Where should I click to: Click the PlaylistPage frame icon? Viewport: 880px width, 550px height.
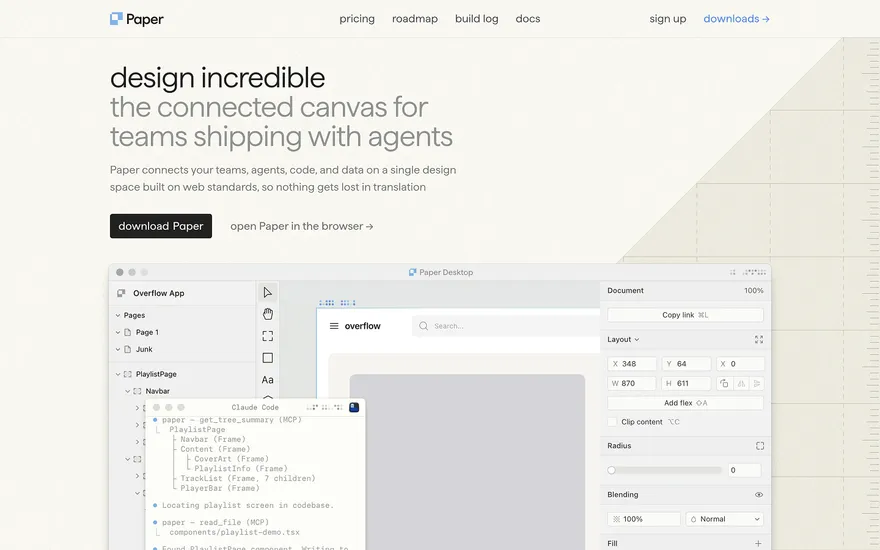(127, 374)
